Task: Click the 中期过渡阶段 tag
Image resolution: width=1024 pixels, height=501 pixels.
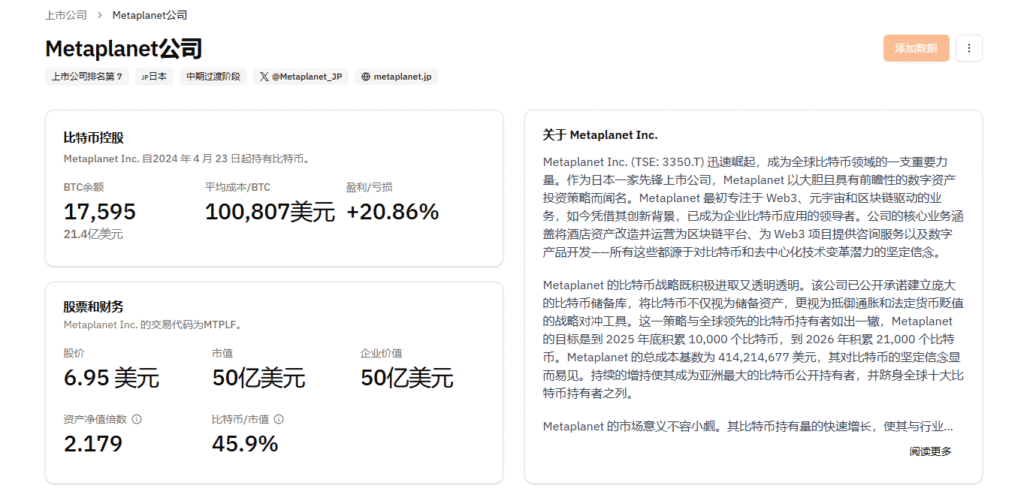Action: pos(213,76)
